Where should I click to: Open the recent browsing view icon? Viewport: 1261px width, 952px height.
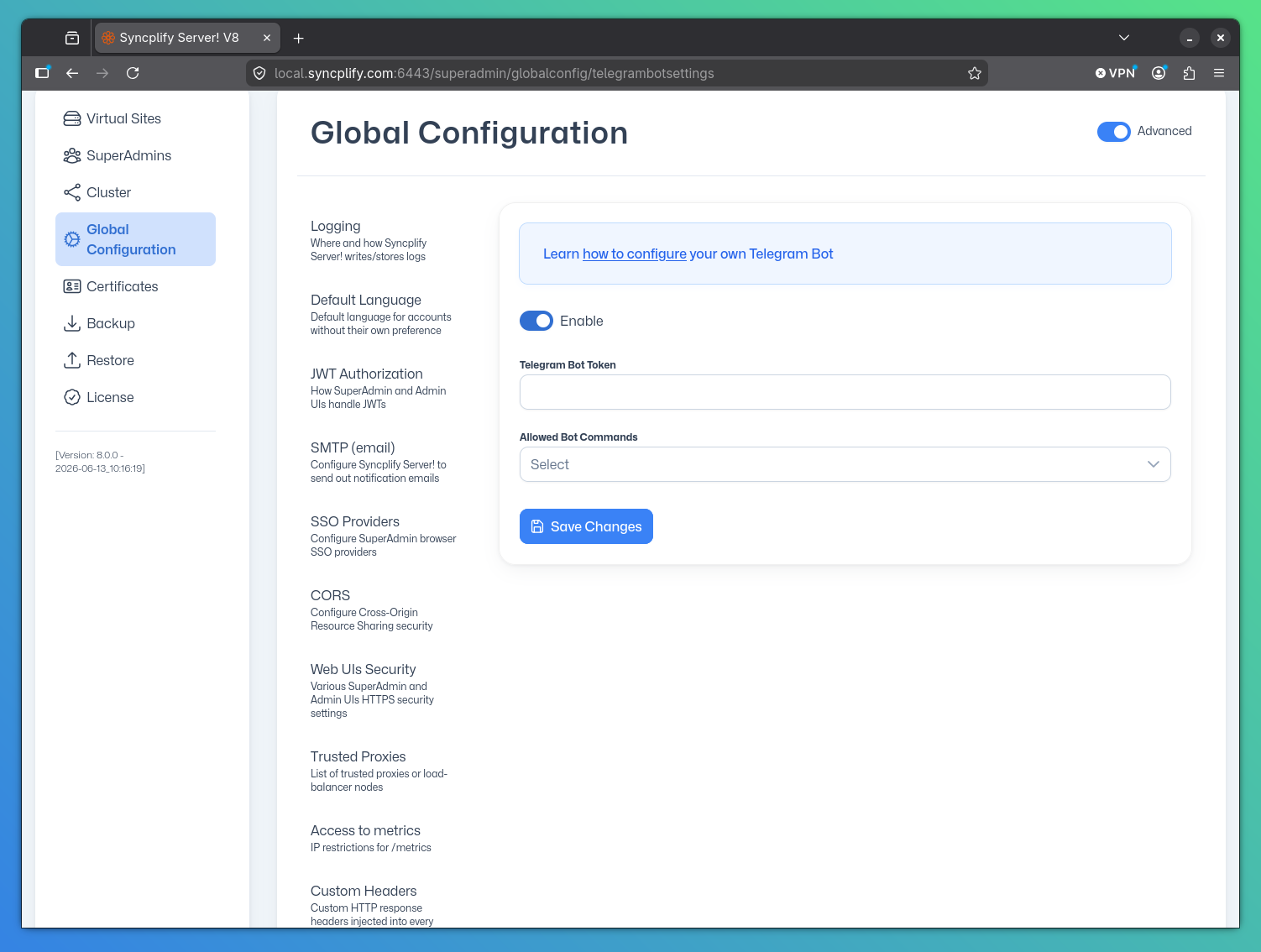(x=72, y=38)
